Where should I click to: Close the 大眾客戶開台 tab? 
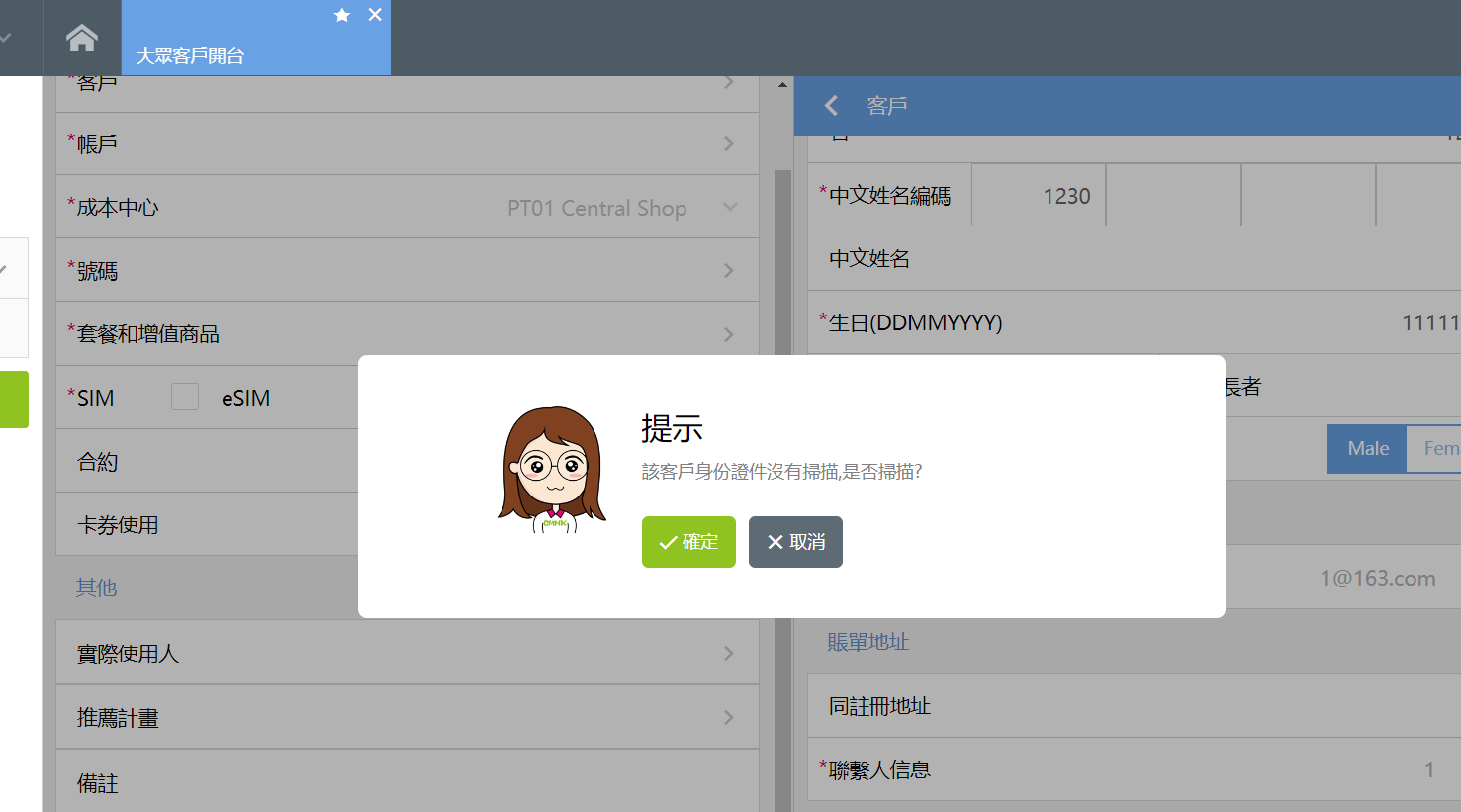tap(375, 15)
